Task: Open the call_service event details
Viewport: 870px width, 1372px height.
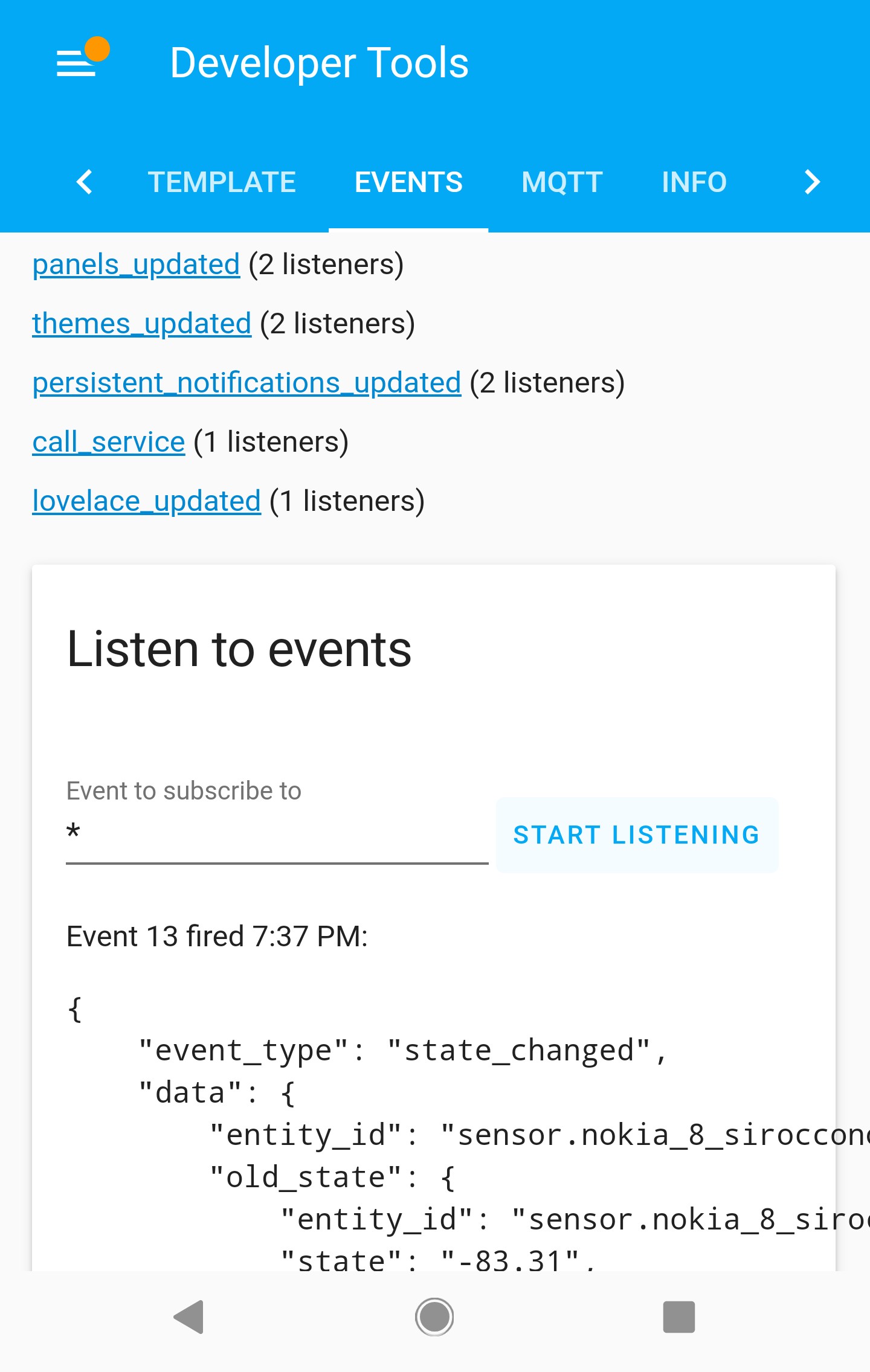Action: pos(108,441)
